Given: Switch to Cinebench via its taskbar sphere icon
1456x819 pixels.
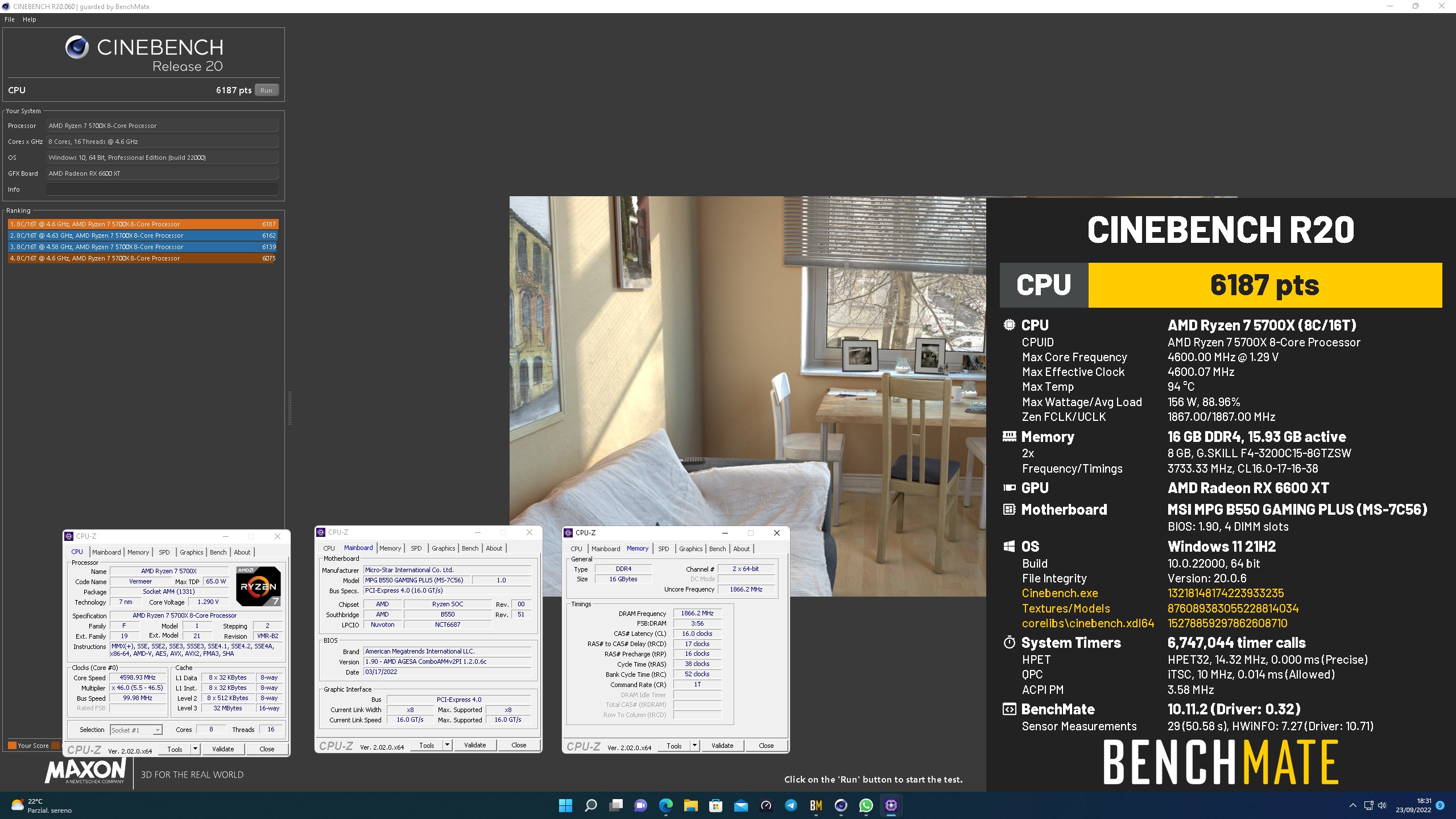Looking at the screenshot, I should (x=841, y=805).
